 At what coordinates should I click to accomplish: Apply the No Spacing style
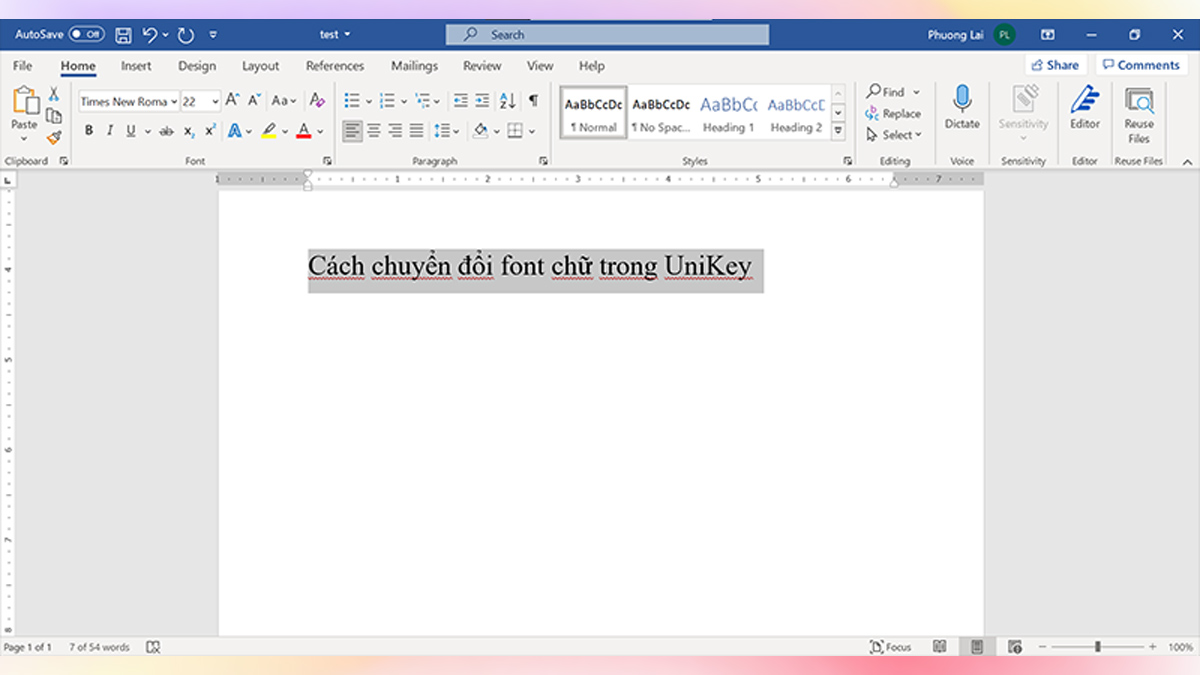[661, 113]
